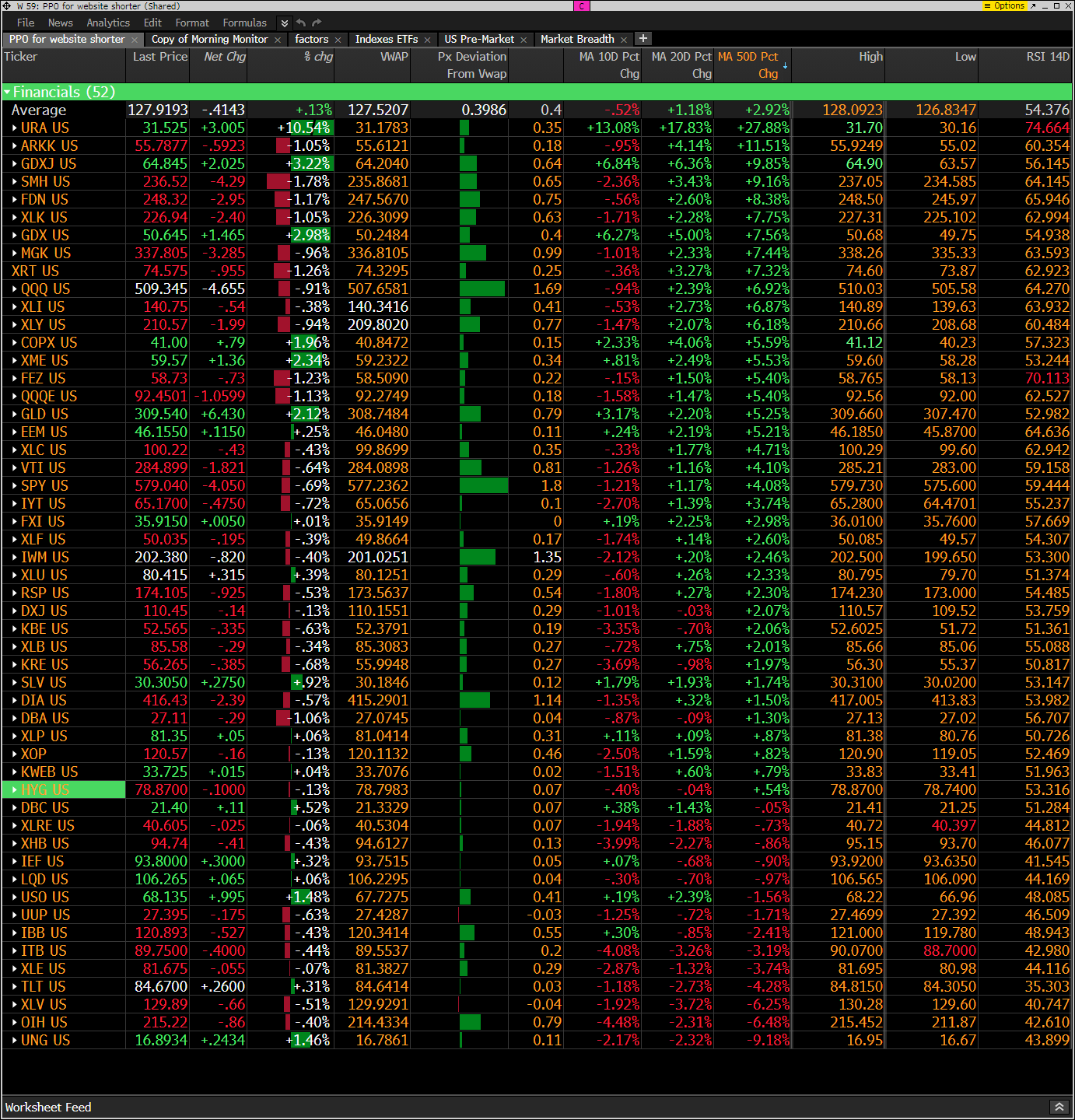This screenshot has width=1075, height=1120.
Task: Close the US Pre-Market tab
Action: coord(523,40)
